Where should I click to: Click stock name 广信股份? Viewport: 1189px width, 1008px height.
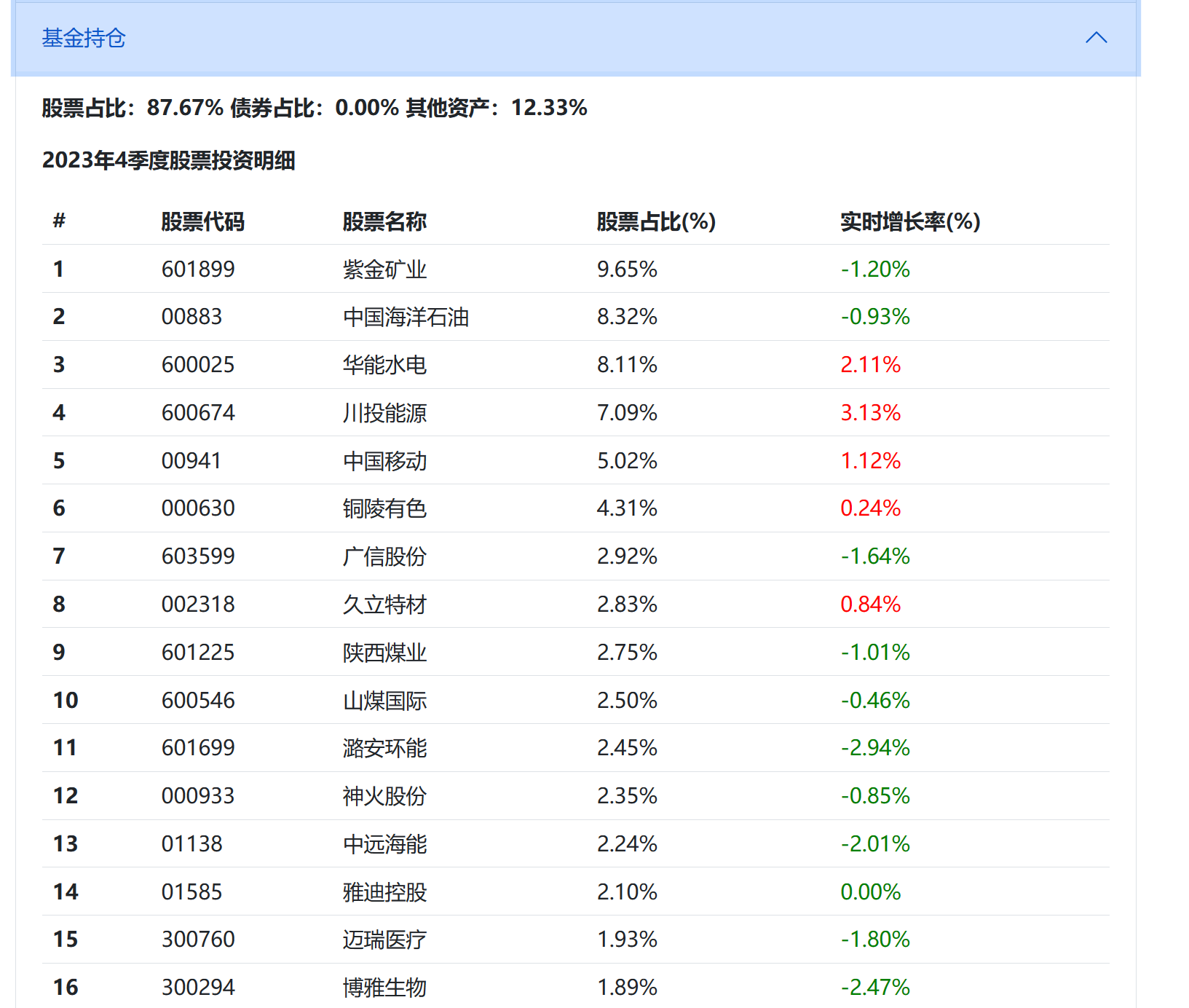384,556
